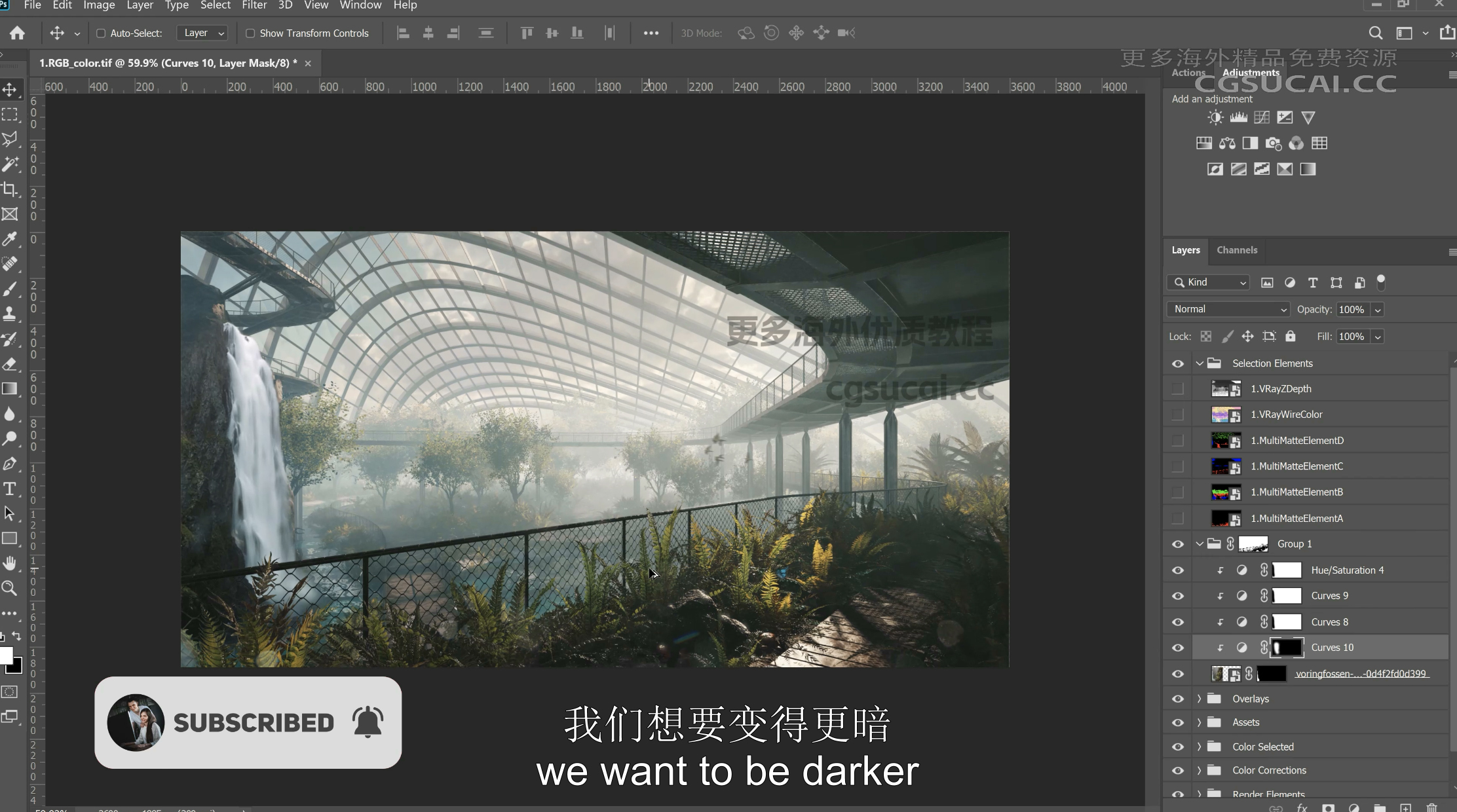This screenshot has width=1457, height=812.
Task: Hide the Hue/Saturation 4 layer
Action: (x=1178, y=570)
